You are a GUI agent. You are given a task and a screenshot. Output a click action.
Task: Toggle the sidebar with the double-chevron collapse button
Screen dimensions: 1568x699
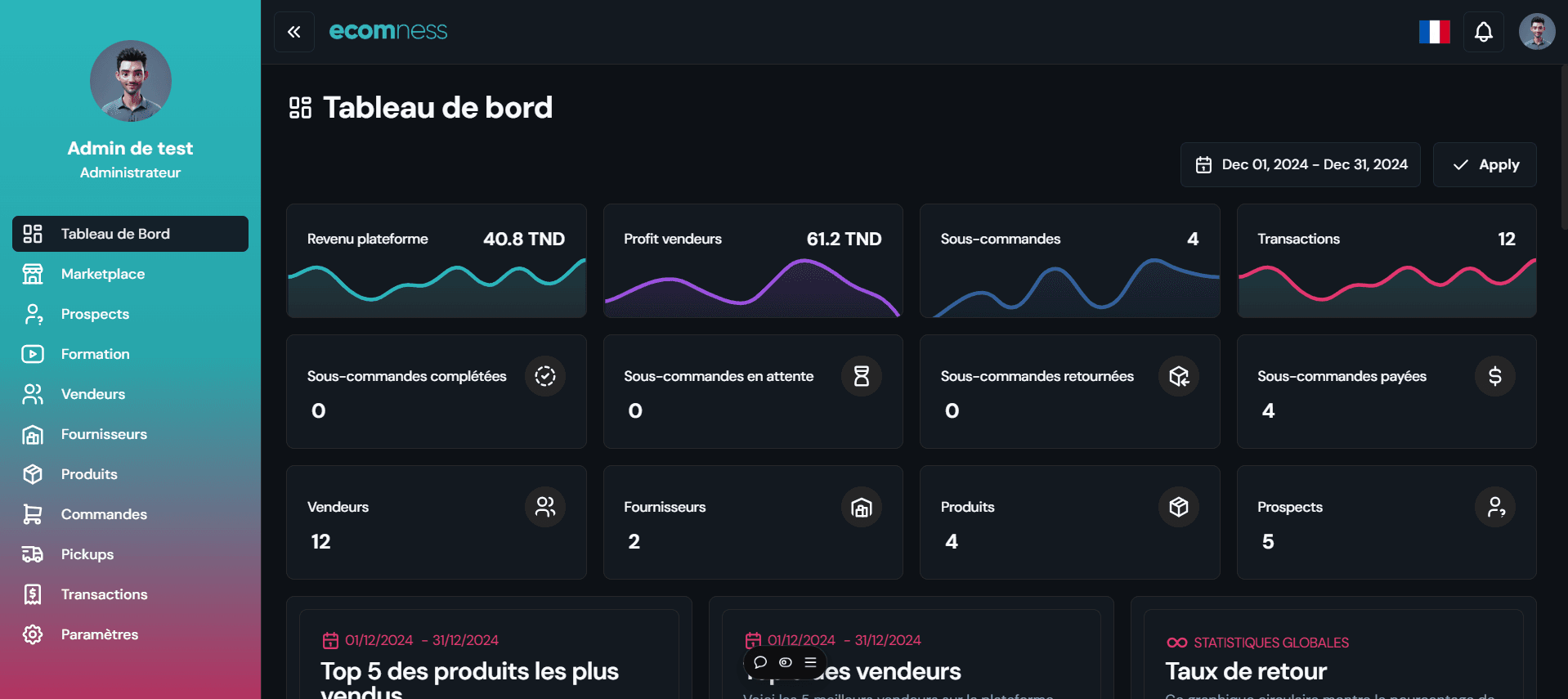click(293, 31)
